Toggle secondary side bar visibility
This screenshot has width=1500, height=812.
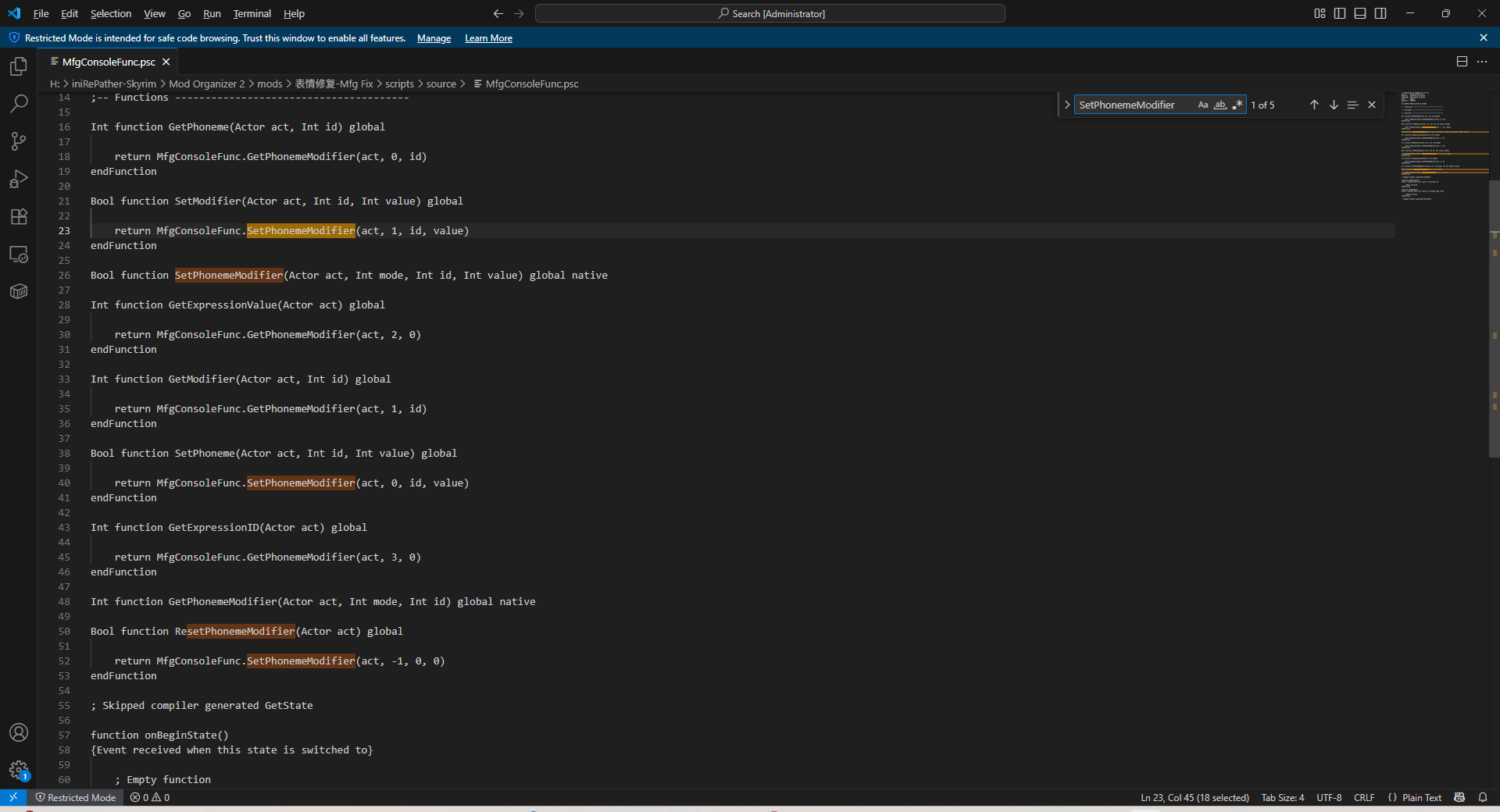coord(1380,13)
